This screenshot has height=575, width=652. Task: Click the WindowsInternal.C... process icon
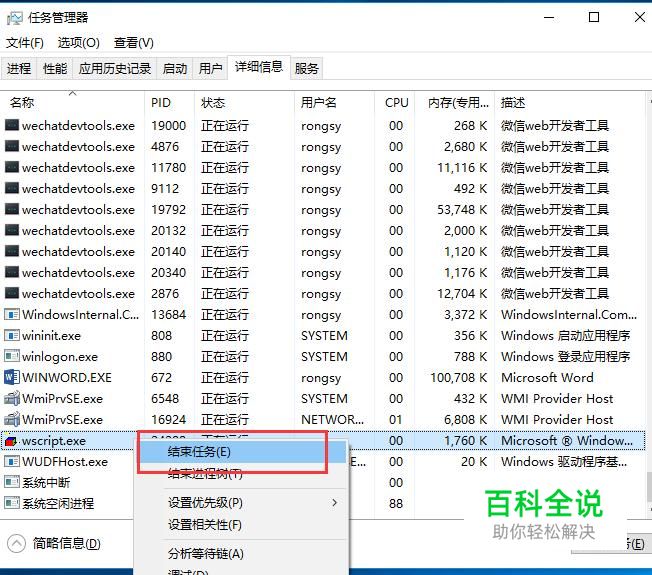[x=12, y=314]
